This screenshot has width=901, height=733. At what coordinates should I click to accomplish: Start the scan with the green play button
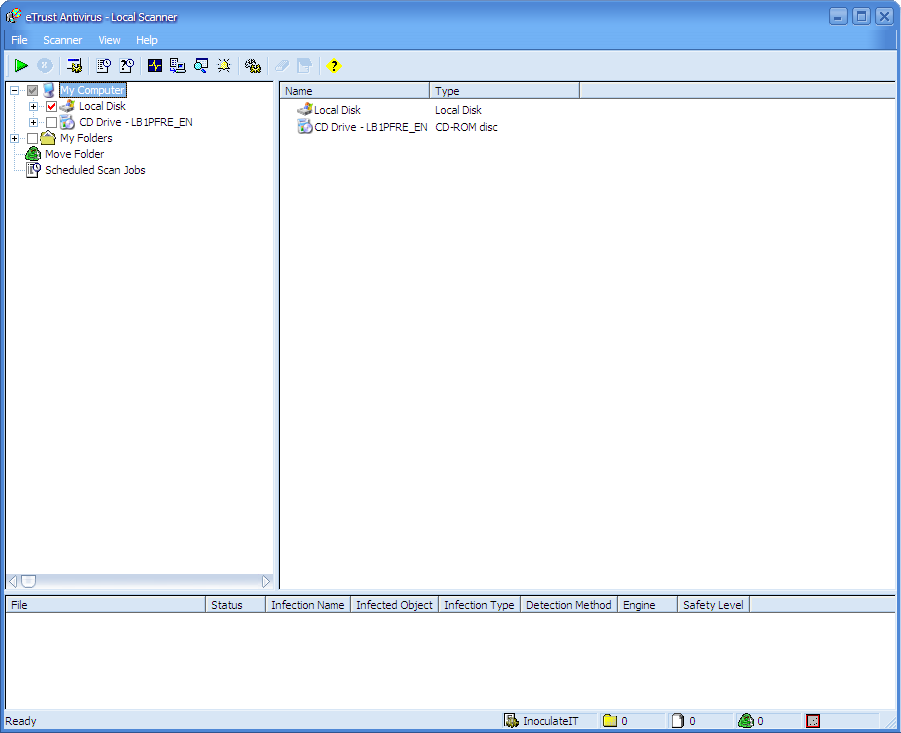point(21,66)
